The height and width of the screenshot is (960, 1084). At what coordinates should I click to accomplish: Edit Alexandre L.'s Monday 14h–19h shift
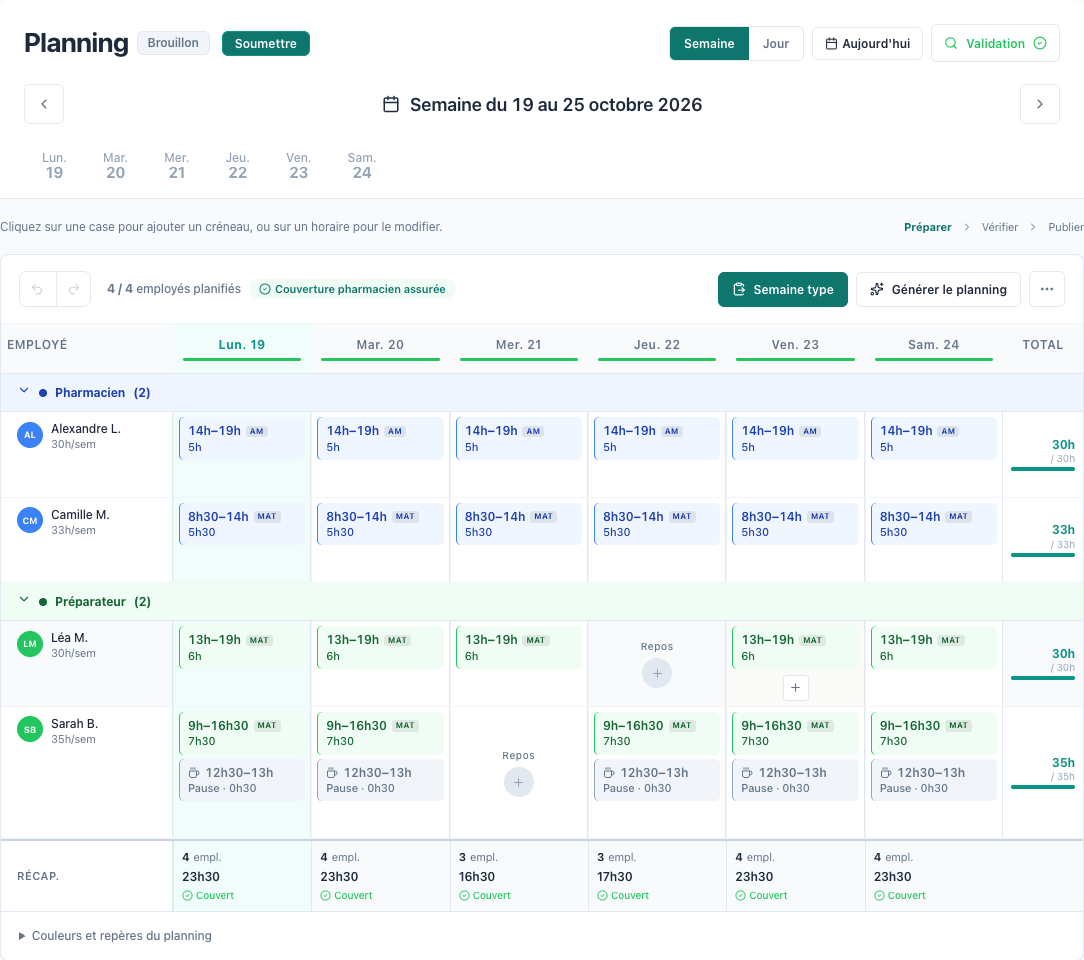pos(242,438)
